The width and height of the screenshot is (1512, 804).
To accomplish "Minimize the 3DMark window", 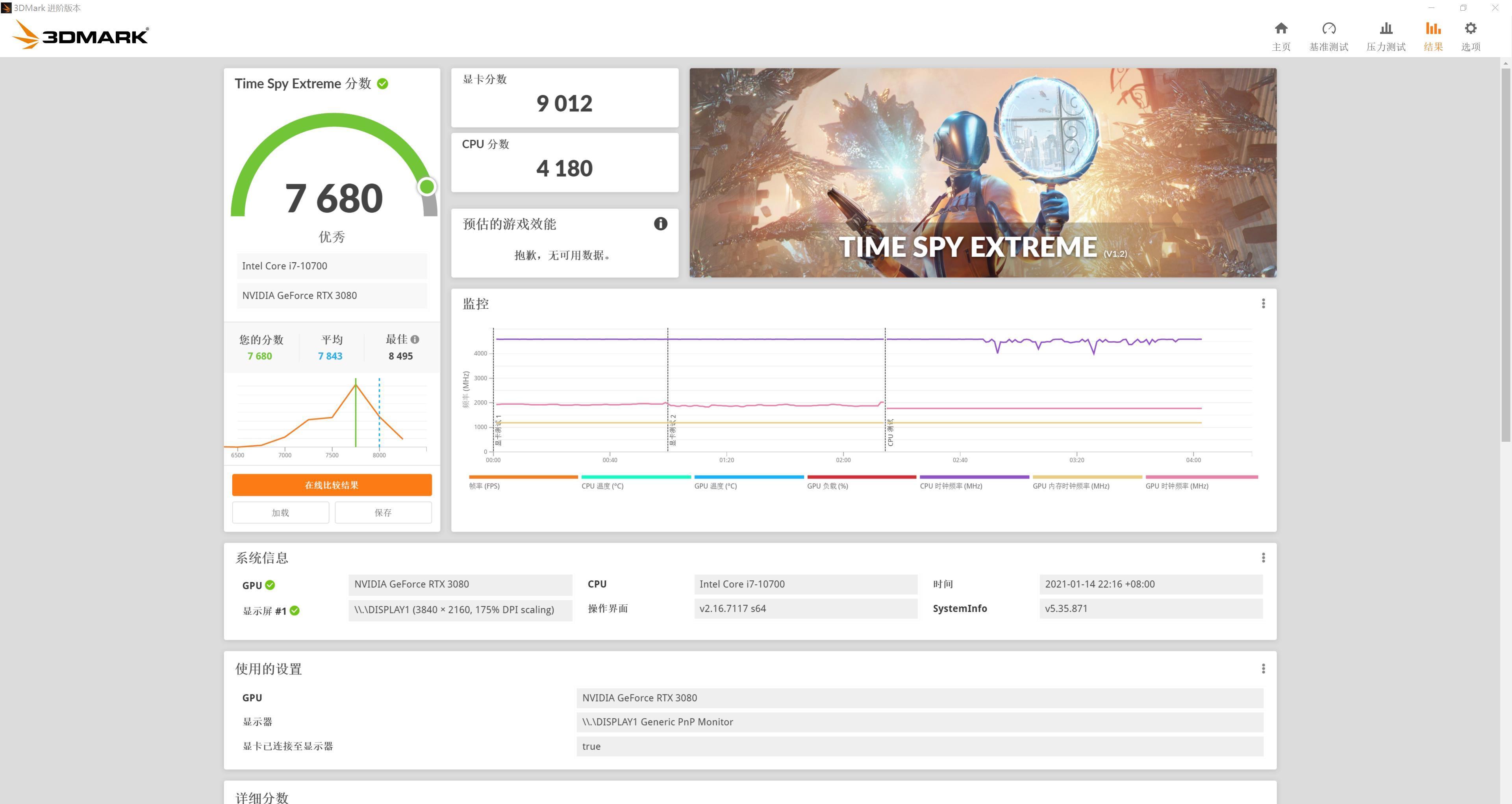I will pyautogui.click(x=1431, y=7).
